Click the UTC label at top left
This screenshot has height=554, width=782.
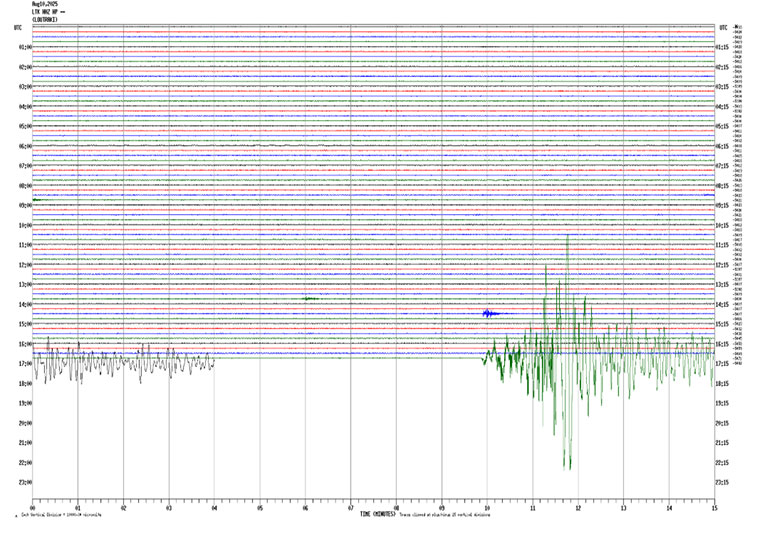(18, 27)
